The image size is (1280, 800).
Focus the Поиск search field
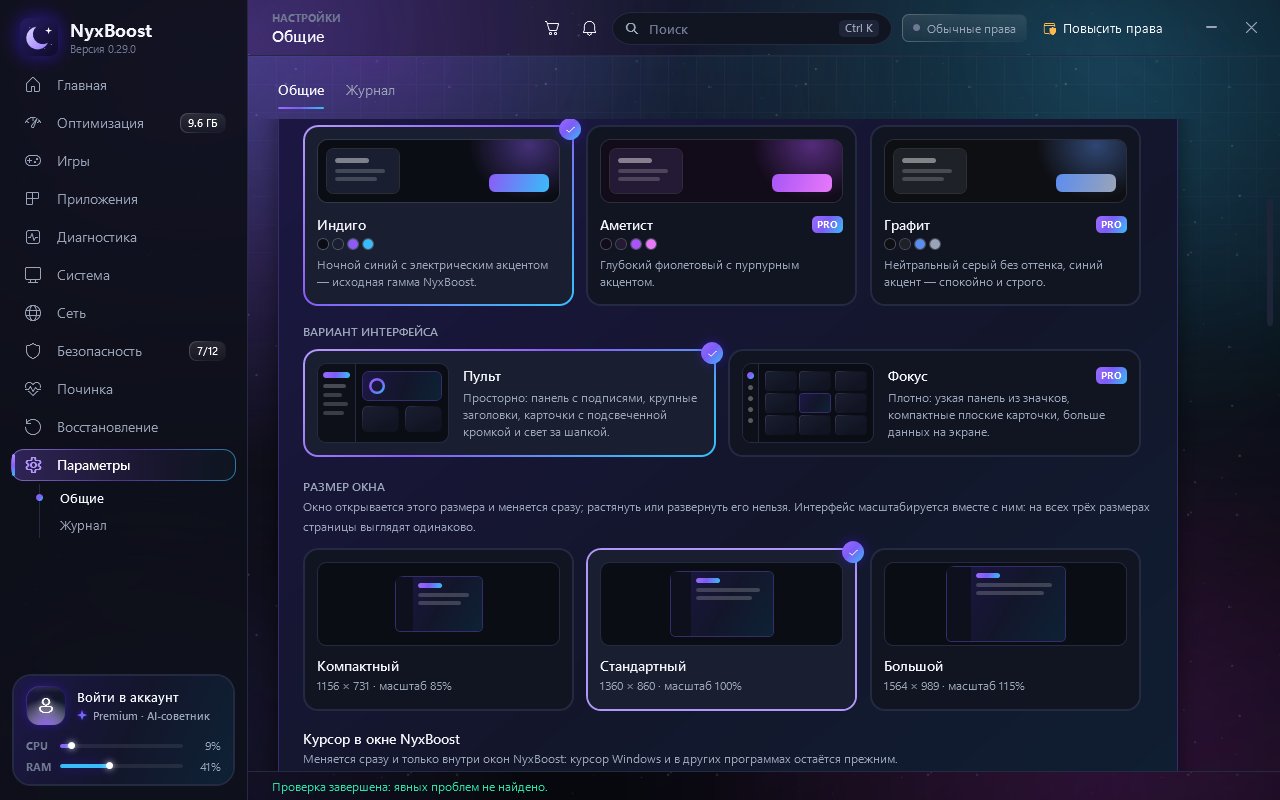pyautogui.click(x=751, y=29)
